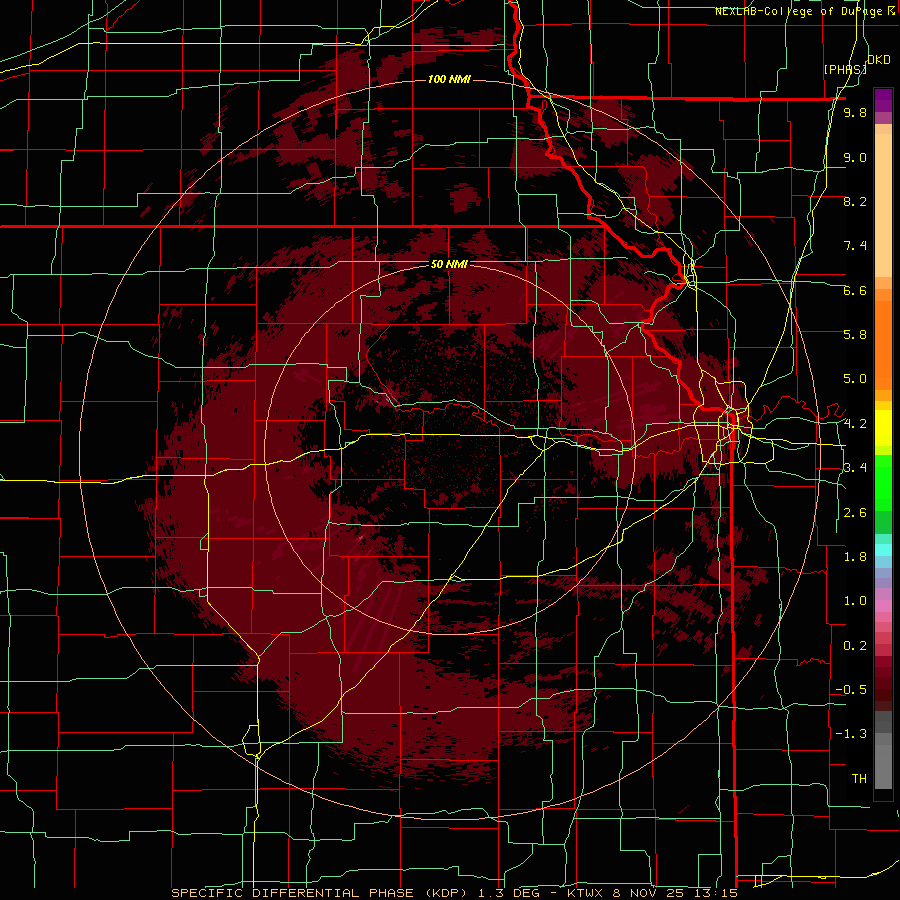
Task: Click the TH label on the scale
Action: pyautogui.click(x=859, y=779)
